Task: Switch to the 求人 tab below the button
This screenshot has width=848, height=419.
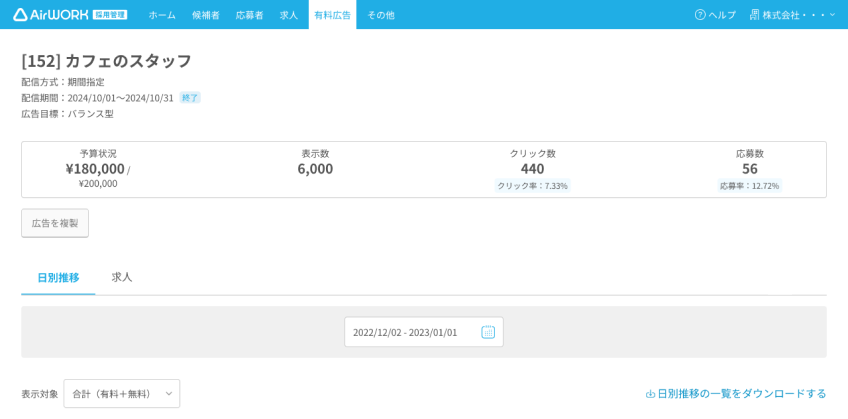Action: click(122, 278)
